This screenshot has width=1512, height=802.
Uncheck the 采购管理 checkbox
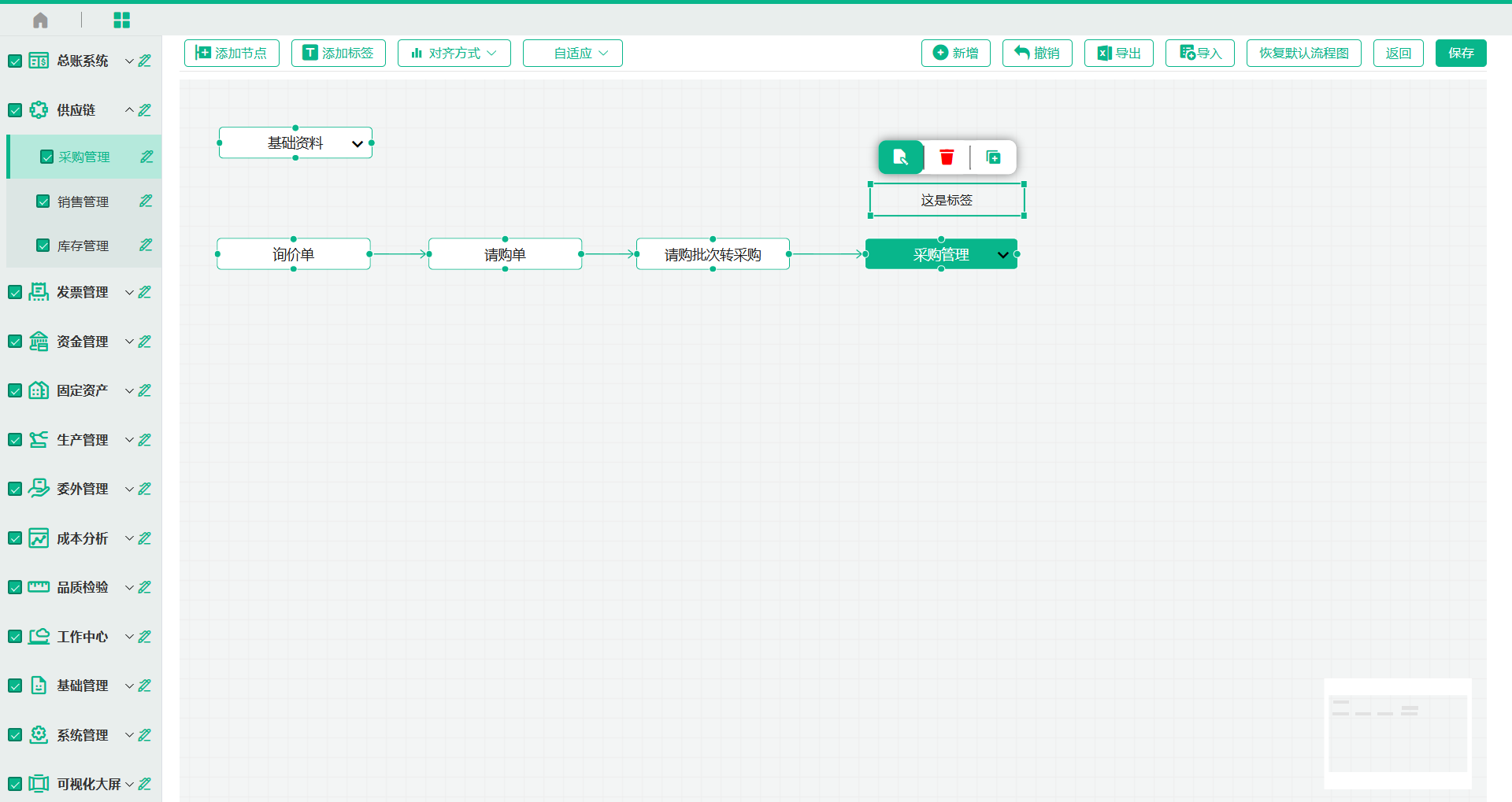coord(47,157)
